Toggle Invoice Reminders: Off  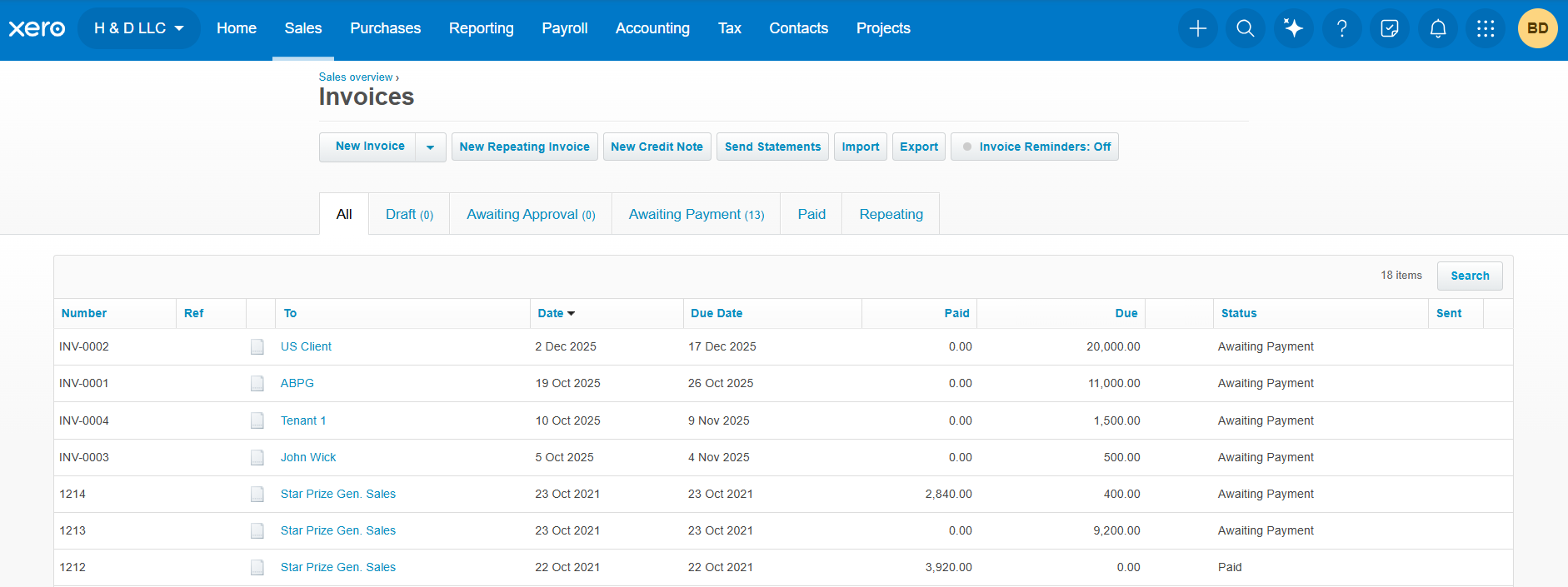pyautogui.click(x=1035, y=147)
